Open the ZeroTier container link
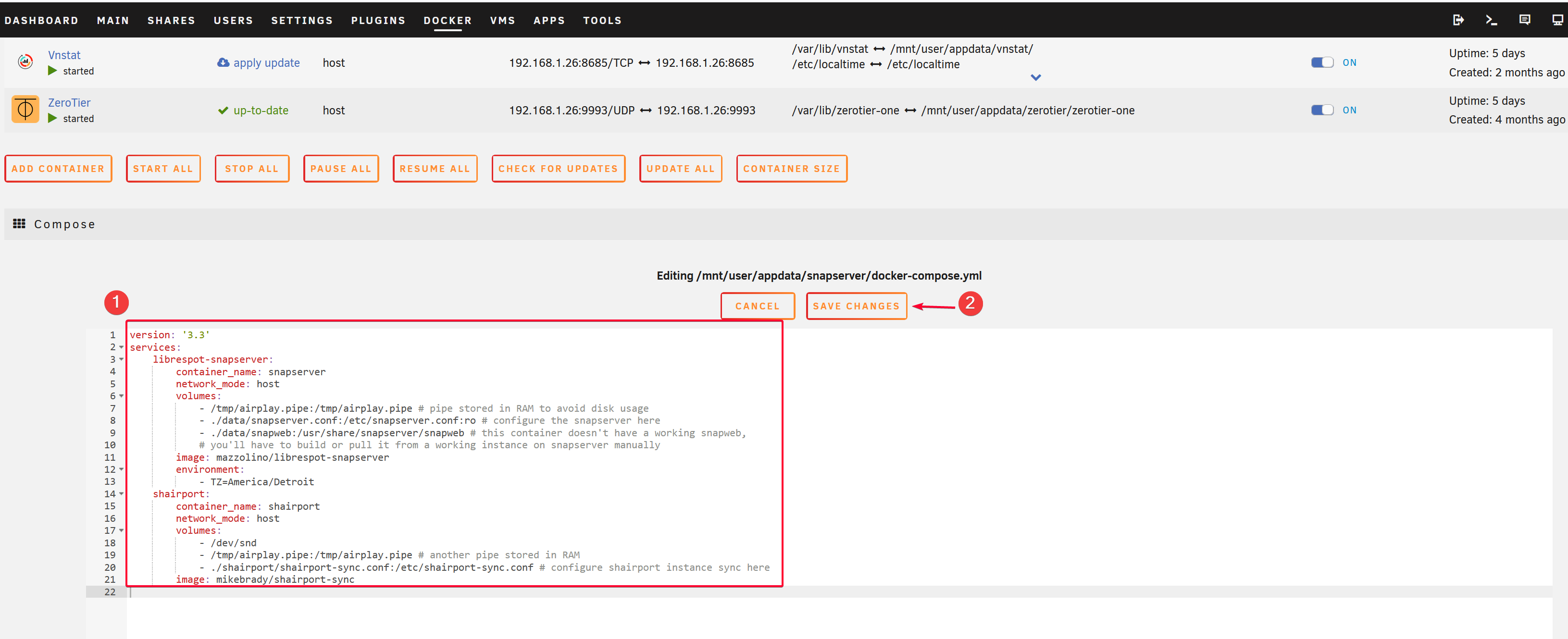This screenshot has width=1568, height=639. (69, 102)
